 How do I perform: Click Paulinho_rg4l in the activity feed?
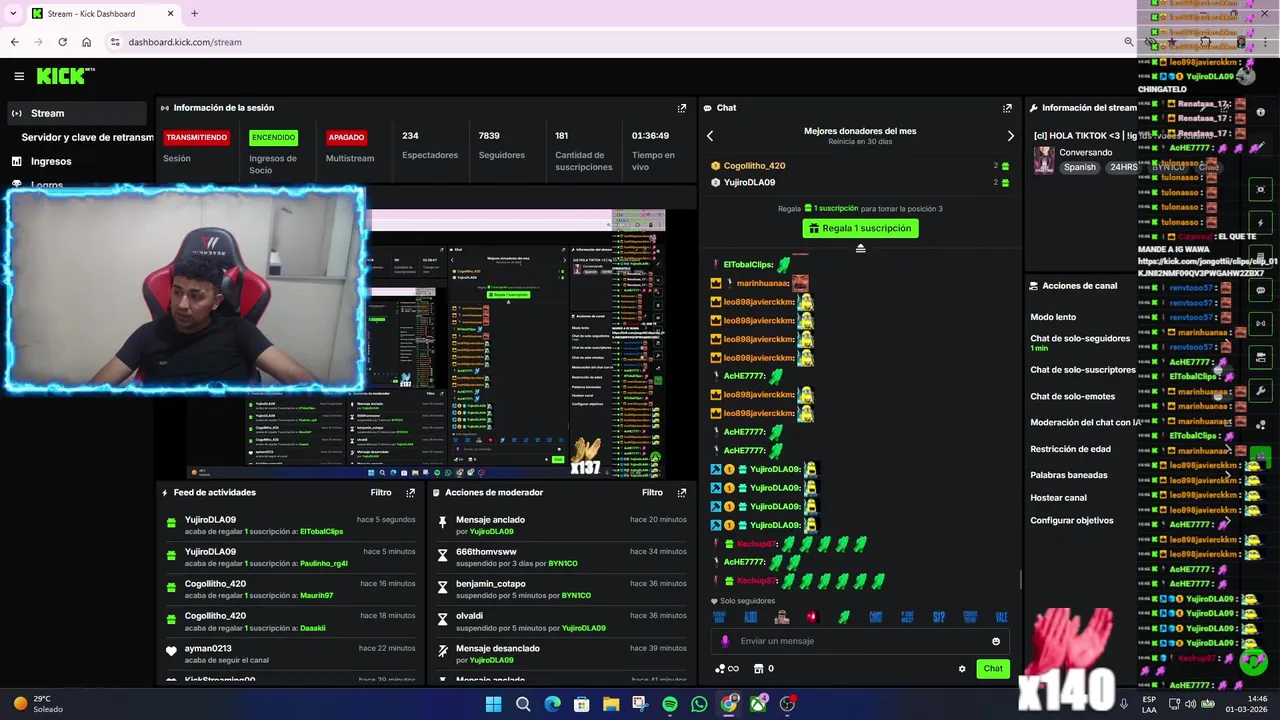click(324, 564)
